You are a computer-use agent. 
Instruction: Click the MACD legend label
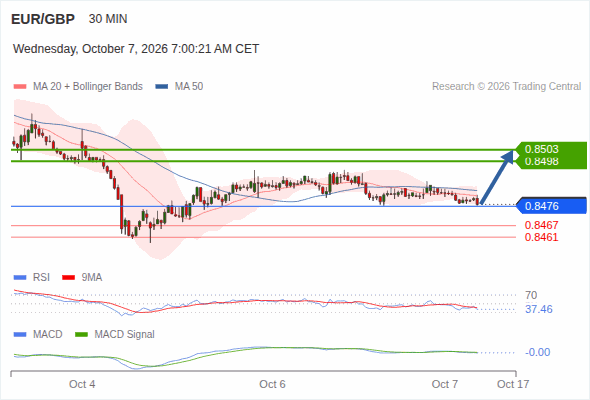coord(48,334)
